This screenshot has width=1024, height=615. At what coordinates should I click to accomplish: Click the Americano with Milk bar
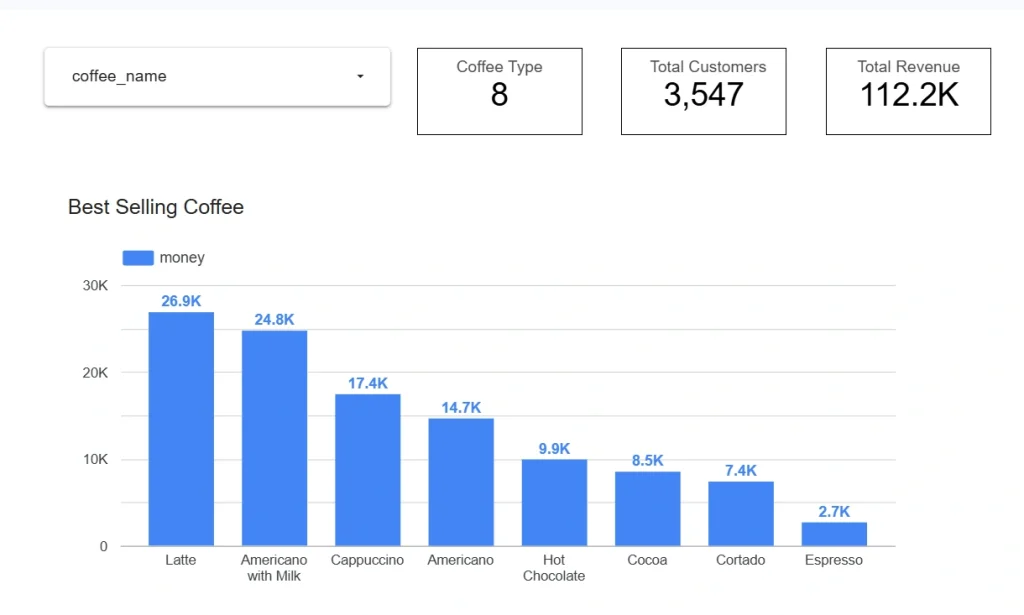(274, 438)
